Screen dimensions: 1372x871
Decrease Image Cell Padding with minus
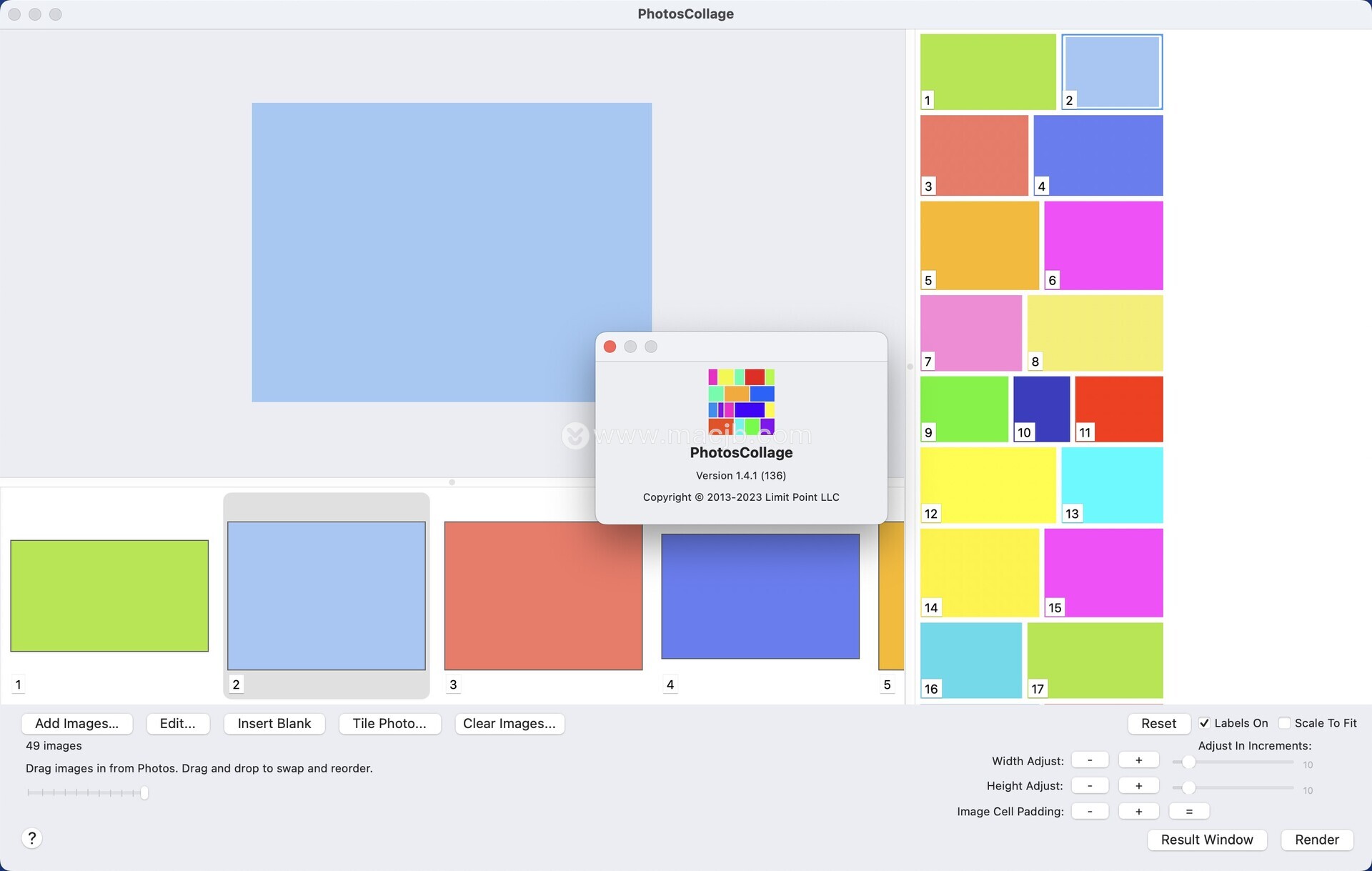click(1090, 812)
